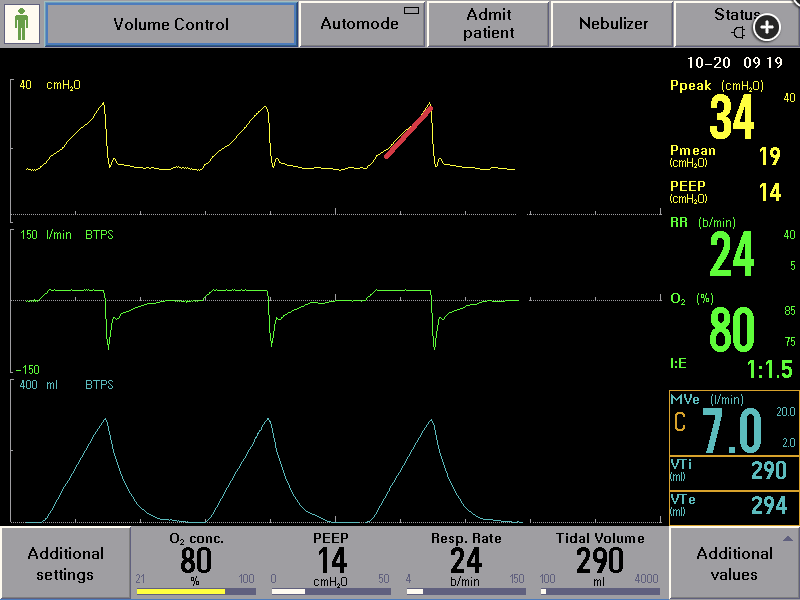Click the date and time display

[x=735, y=61]
